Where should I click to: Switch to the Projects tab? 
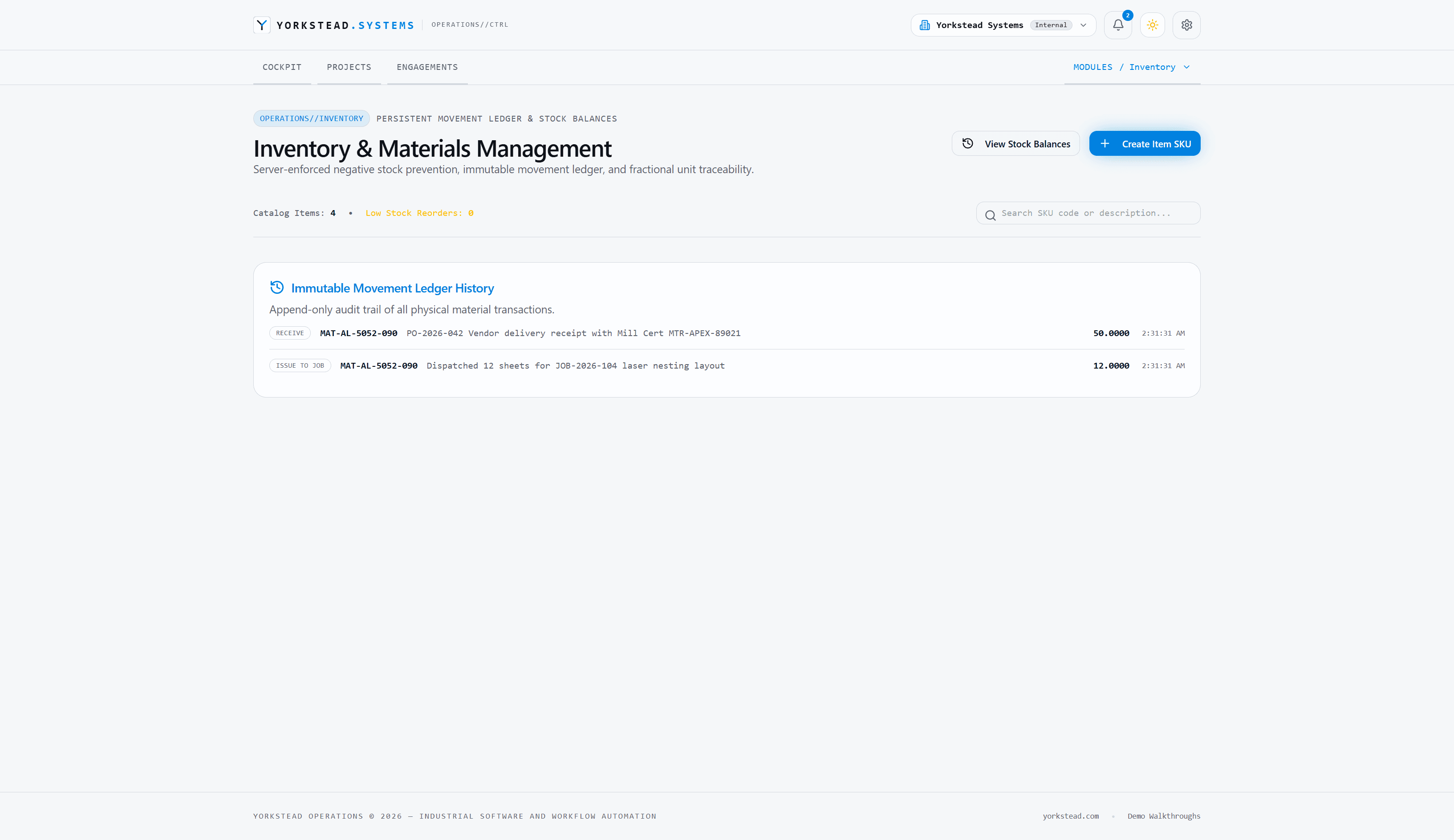[x=349, y=67]
